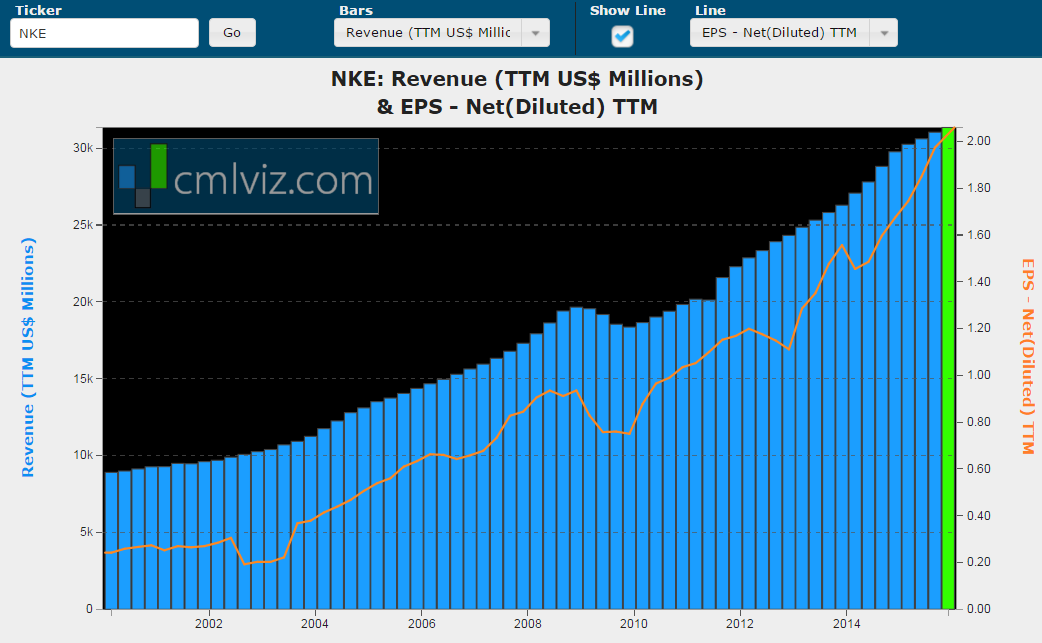
Task: Click the 0.80 right axis tick label
Action: click(978, 422)
